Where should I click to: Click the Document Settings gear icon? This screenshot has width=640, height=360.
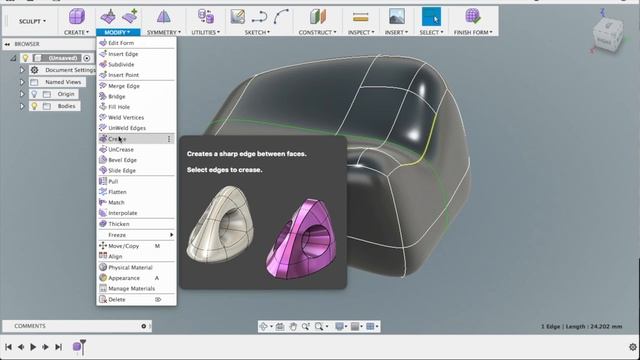pos(35,70)
